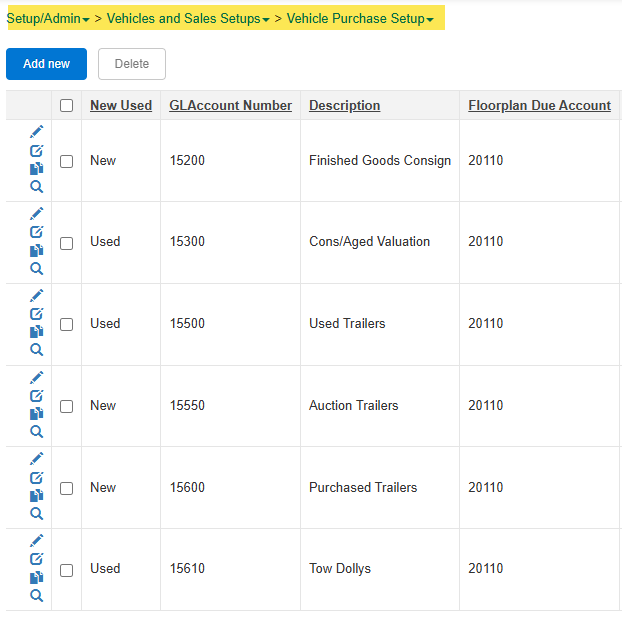View details magnifier for Cons/Aged Valuation
This screenshot has height=631, width=622.
[37, 268]
